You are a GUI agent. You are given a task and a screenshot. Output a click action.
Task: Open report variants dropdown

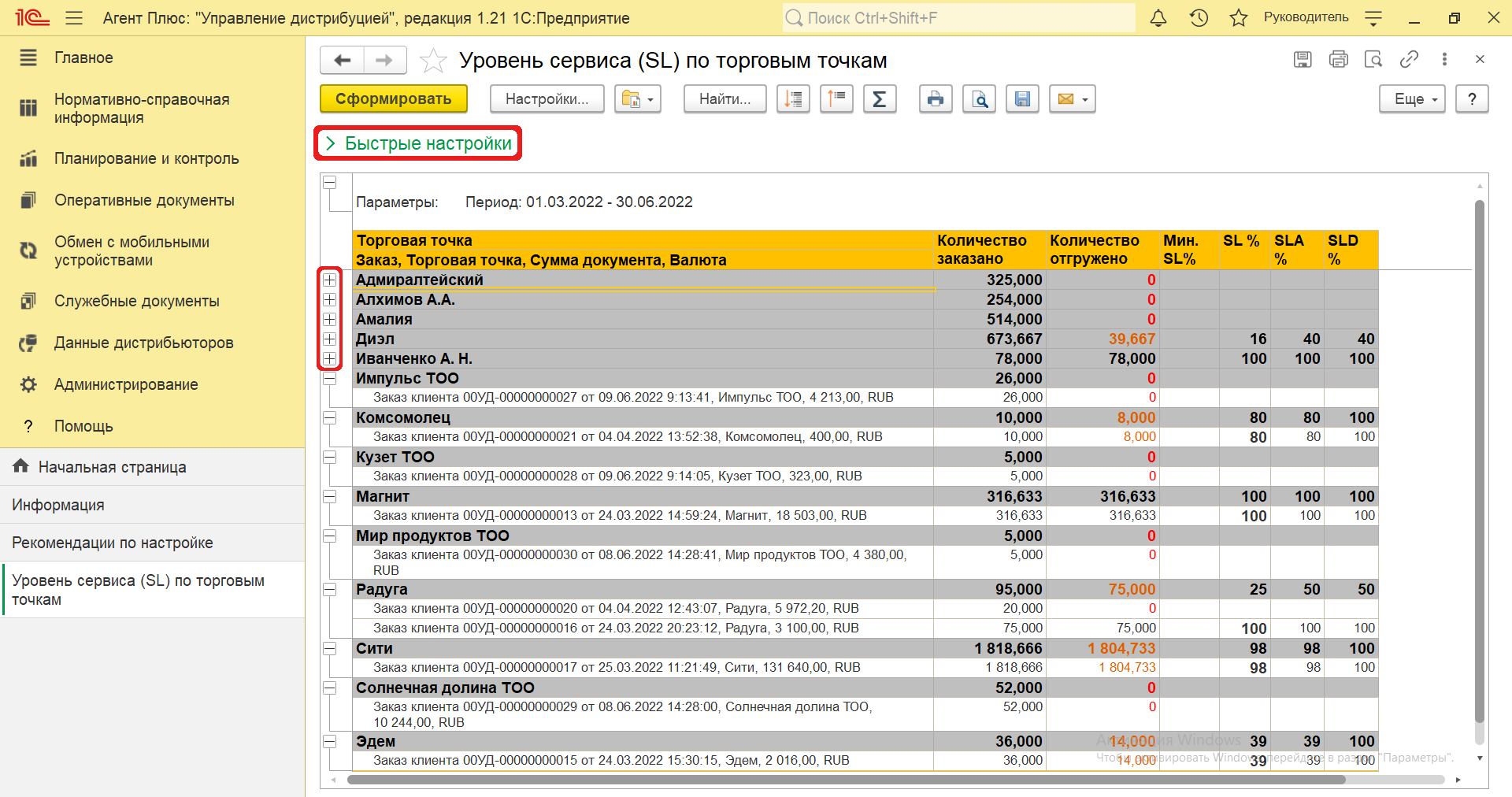[x=637, y=98]
